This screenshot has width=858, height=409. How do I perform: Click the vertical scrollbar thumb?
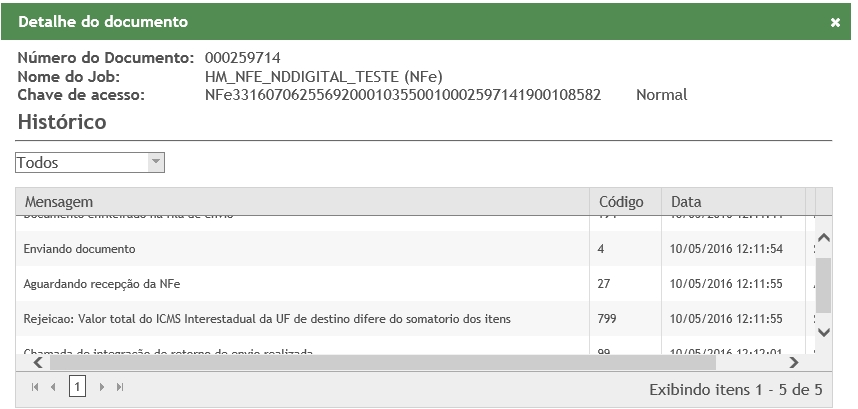tap(824, 284)
